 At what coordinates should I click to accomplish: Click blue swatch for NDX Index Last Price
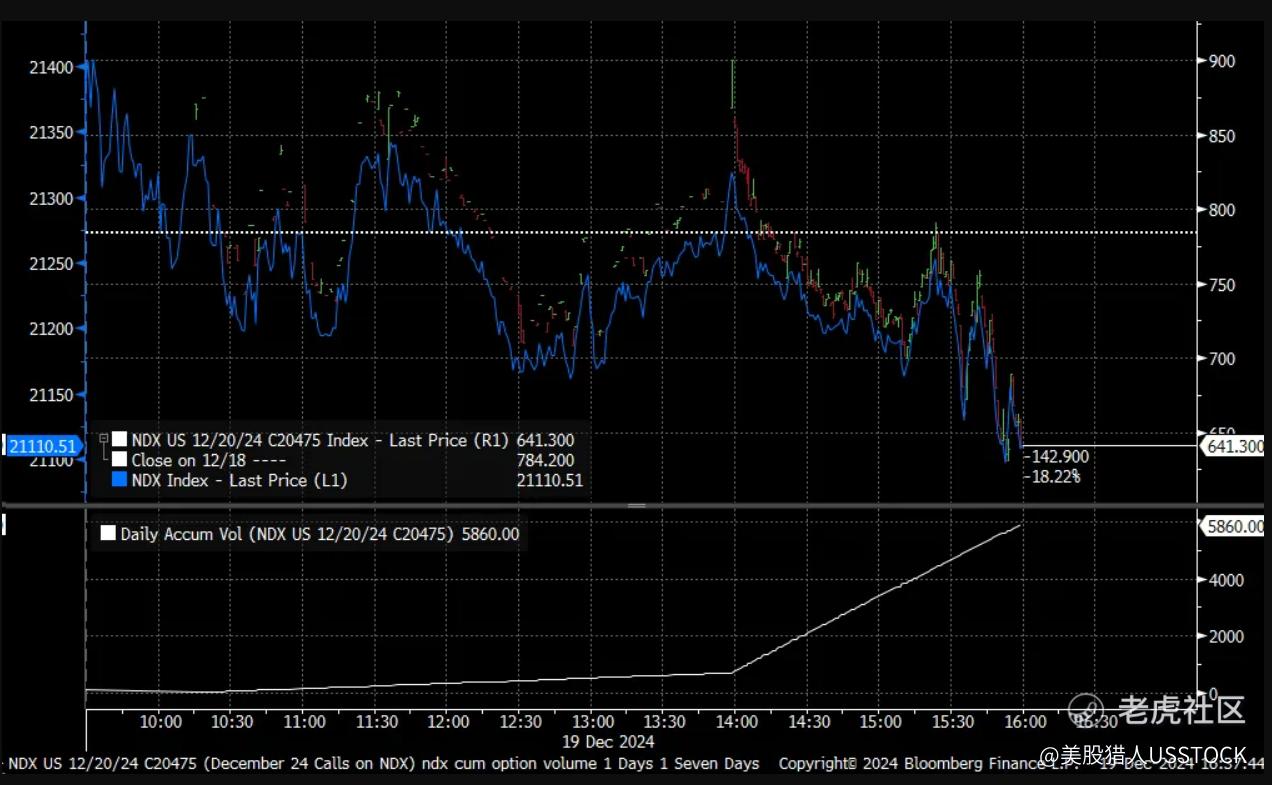coord(120,480)
